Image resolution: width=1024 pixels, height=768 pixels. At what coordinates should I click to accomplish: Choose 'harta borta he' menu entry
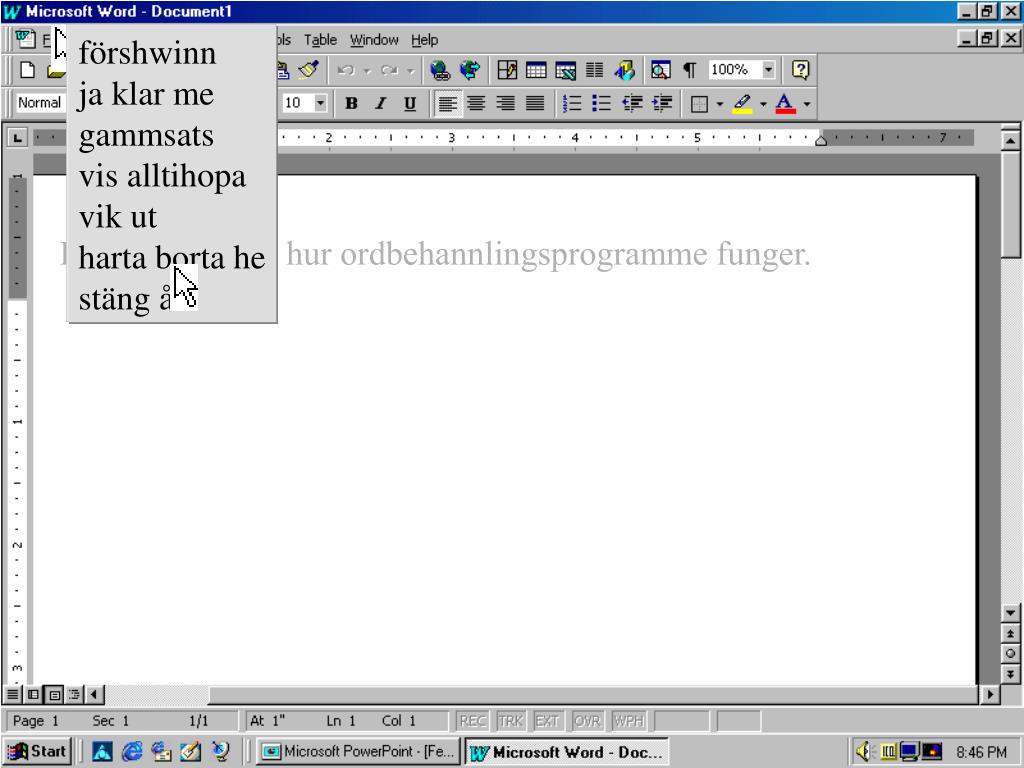[172, 258]
